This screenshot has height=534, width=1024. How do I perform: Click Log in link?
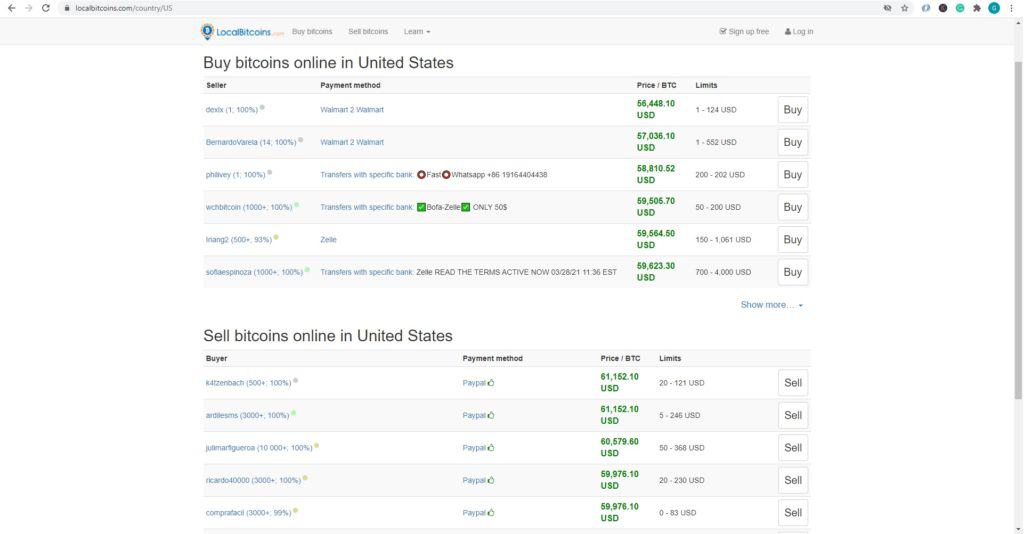coord(799,31)
